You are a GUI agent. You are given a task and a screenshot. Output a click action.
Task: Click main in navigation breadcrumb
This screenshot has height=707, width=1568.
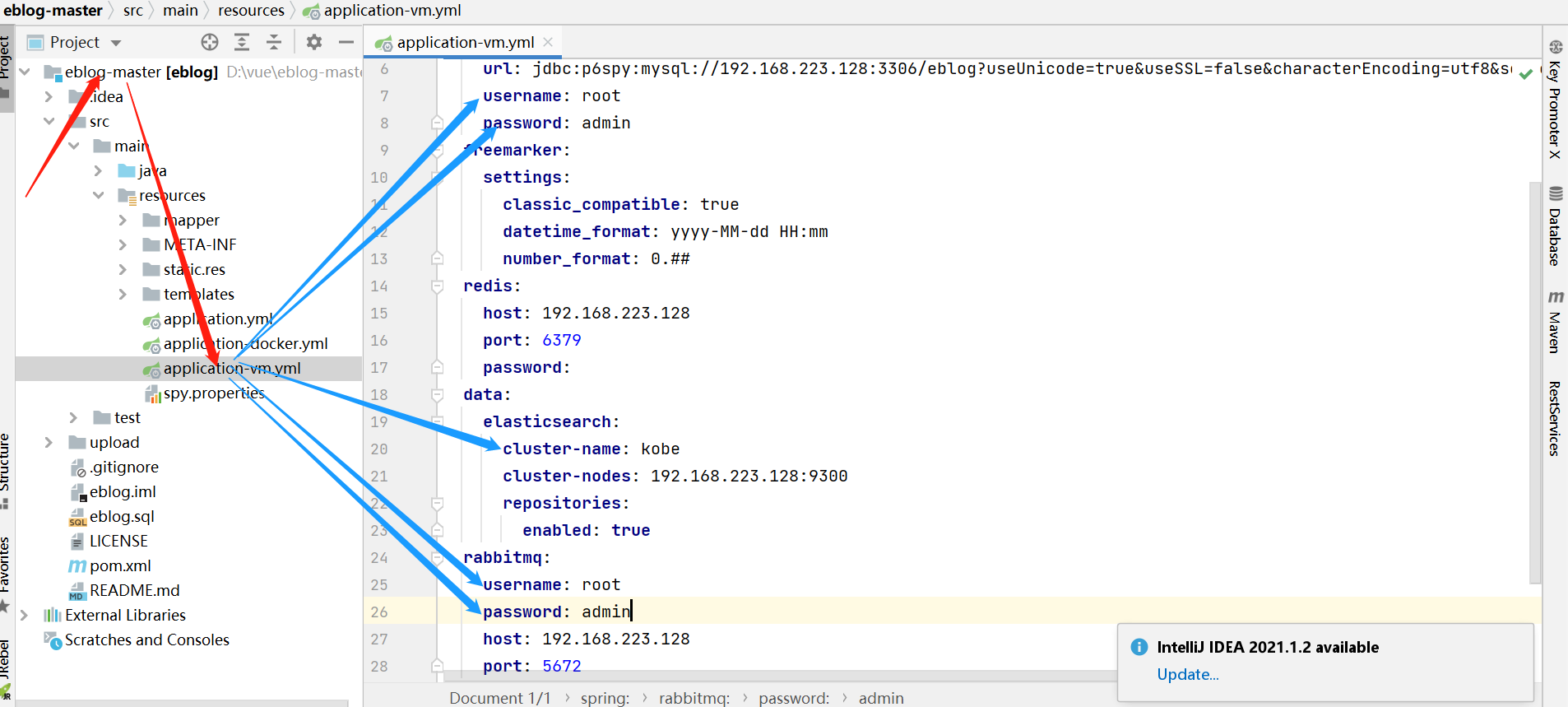pyautogui.click(x=180, y=11)
